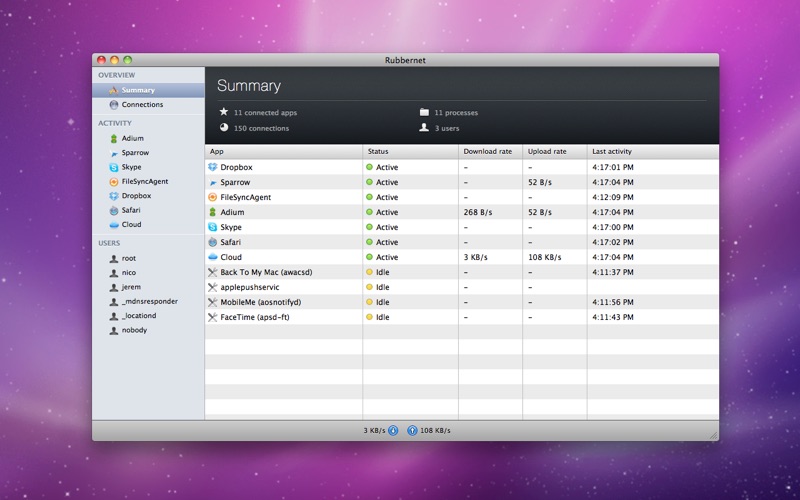The width and height of the screenshot is (800, 500).
Task: Select user nico in the sidebar
Action: [x=148, y=273]
